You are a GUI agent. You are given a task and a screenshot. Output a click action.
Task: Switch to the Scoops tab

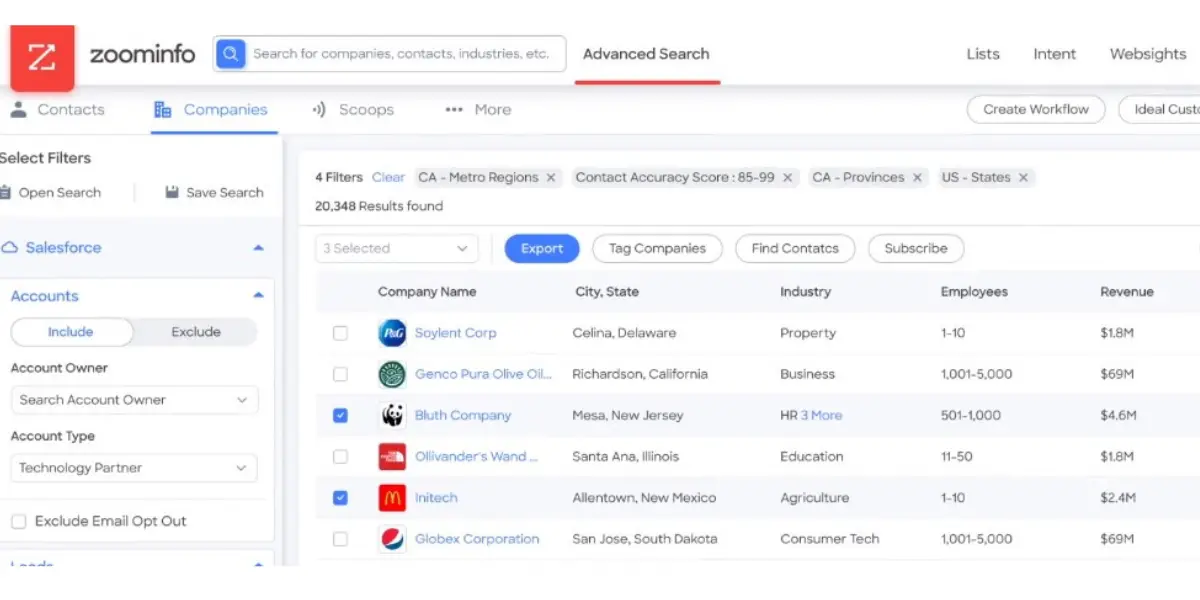[x=353, y=110]
